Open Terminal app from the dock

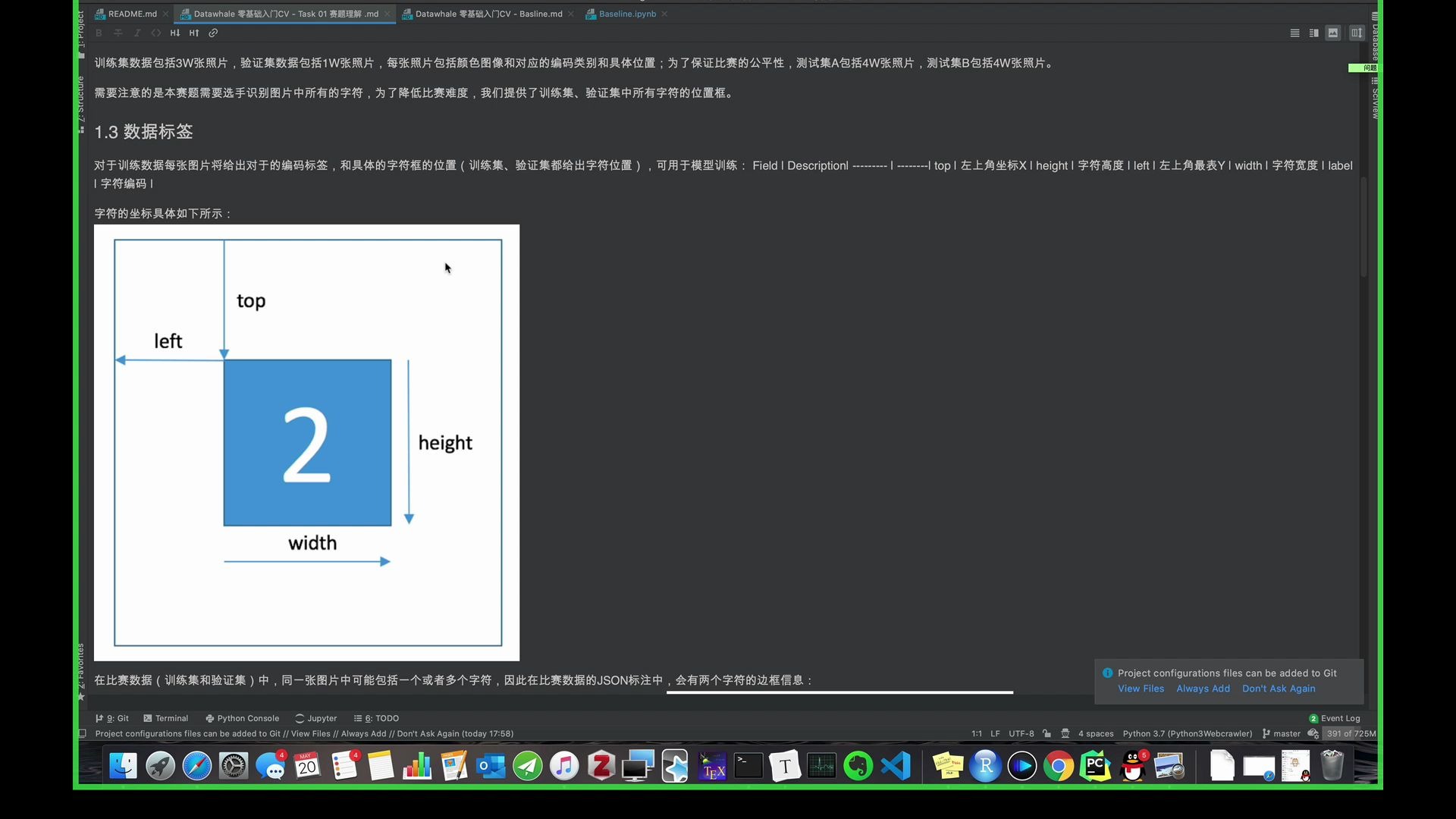(x=748, y=766)
